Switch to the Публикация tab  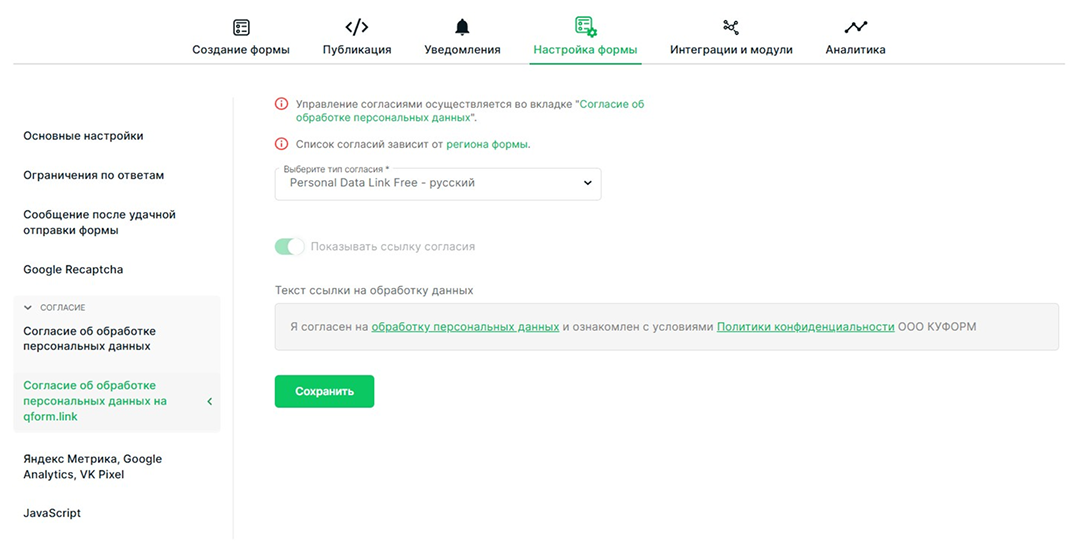point(357,49)
